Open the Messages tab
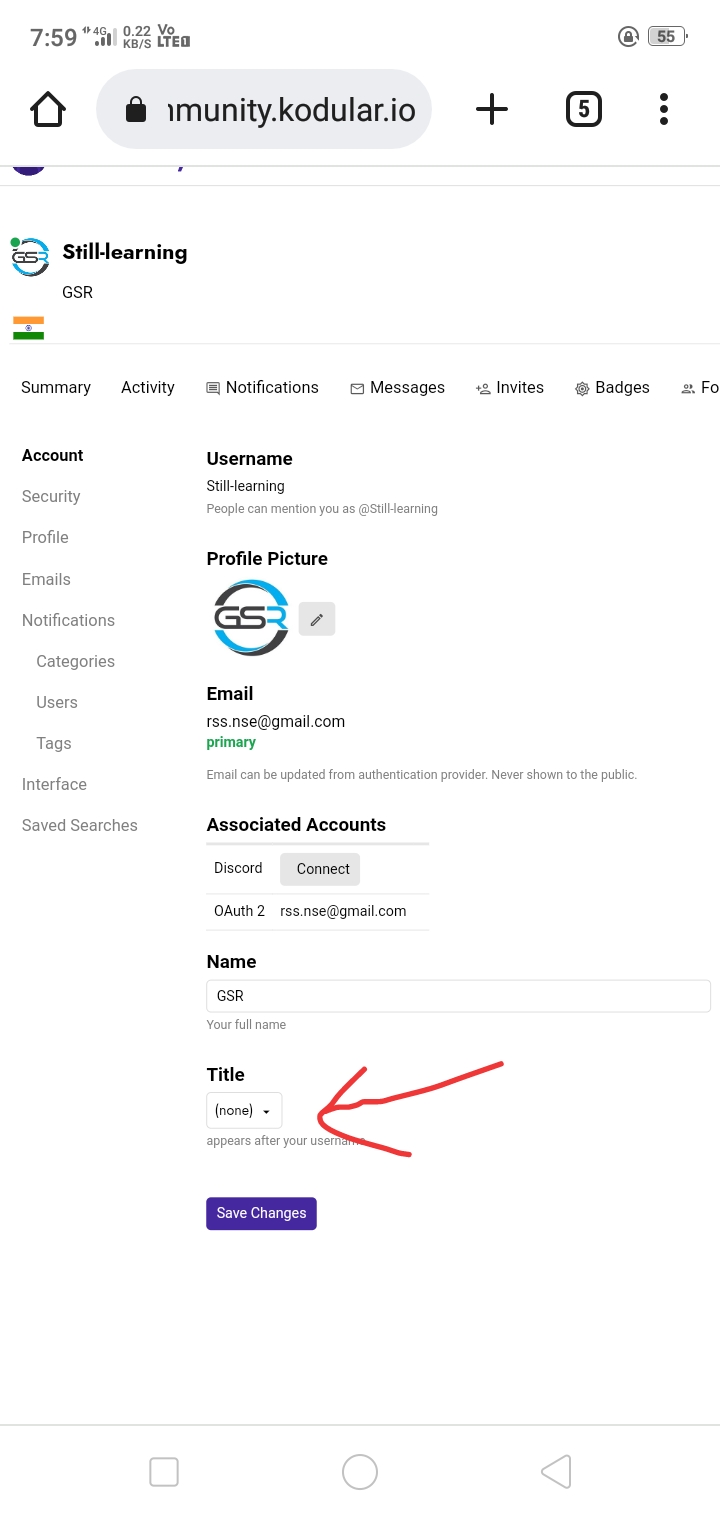 click(x=397, y=388)
